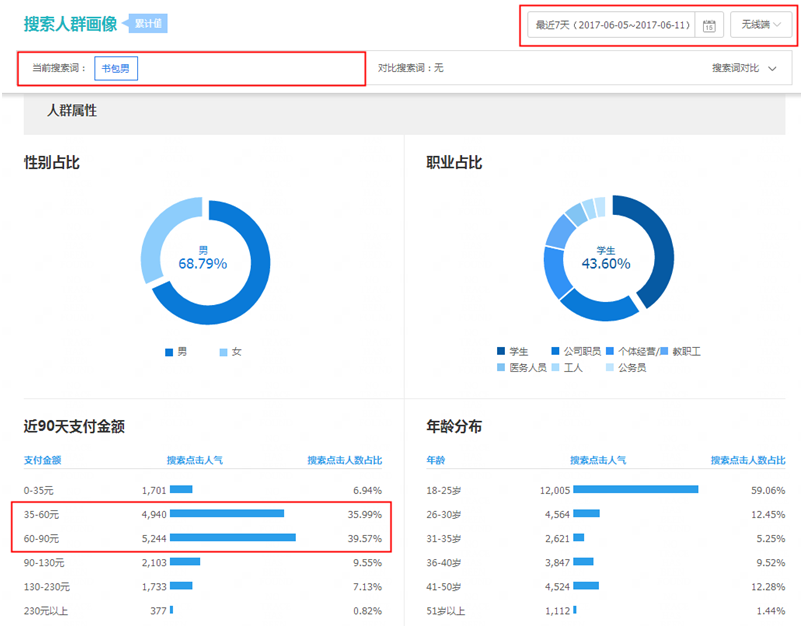Click the 年龄 column header
Screen dimensions: 803x628
click(436, 461)
